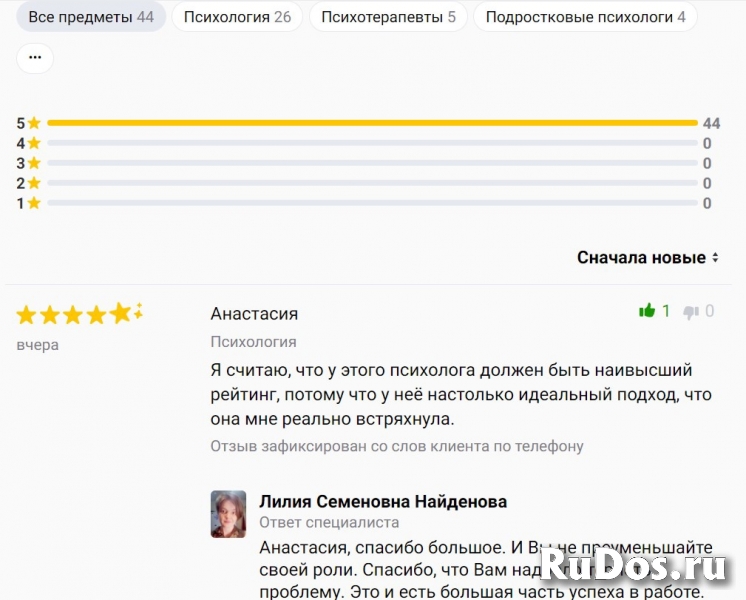Switch to 'Психотерапевты 5' filter
This screenshot has width=746, height=600.
[x=388, y=17]
